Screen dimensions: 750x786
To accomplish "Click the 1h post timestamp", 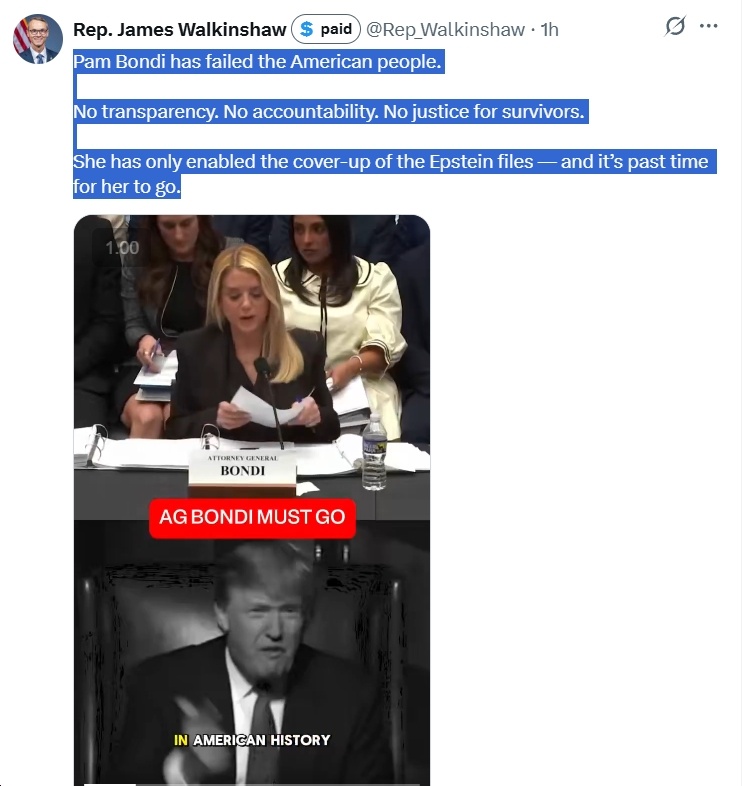I will [x=549, y=30].
